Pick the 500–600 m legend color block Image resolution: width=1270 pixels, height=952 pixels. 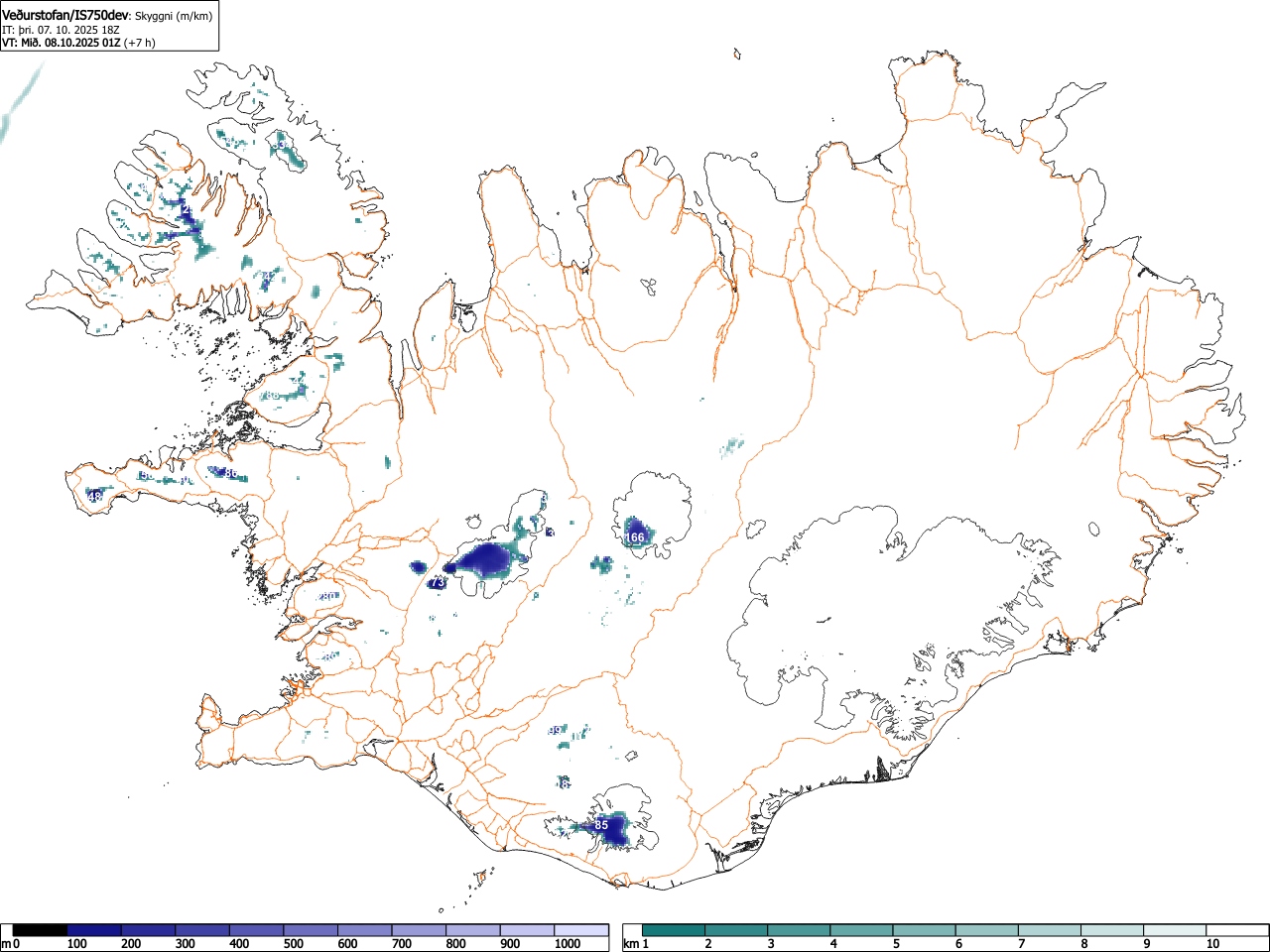(311, 930)
